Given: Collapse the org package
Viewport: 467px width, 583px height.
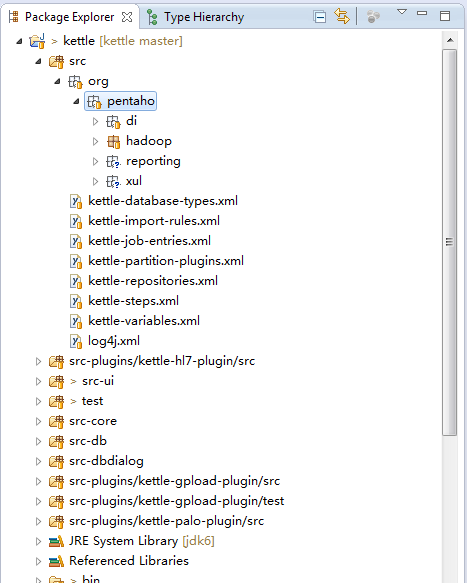Looking at the screenshot, I should pos(57,81).
